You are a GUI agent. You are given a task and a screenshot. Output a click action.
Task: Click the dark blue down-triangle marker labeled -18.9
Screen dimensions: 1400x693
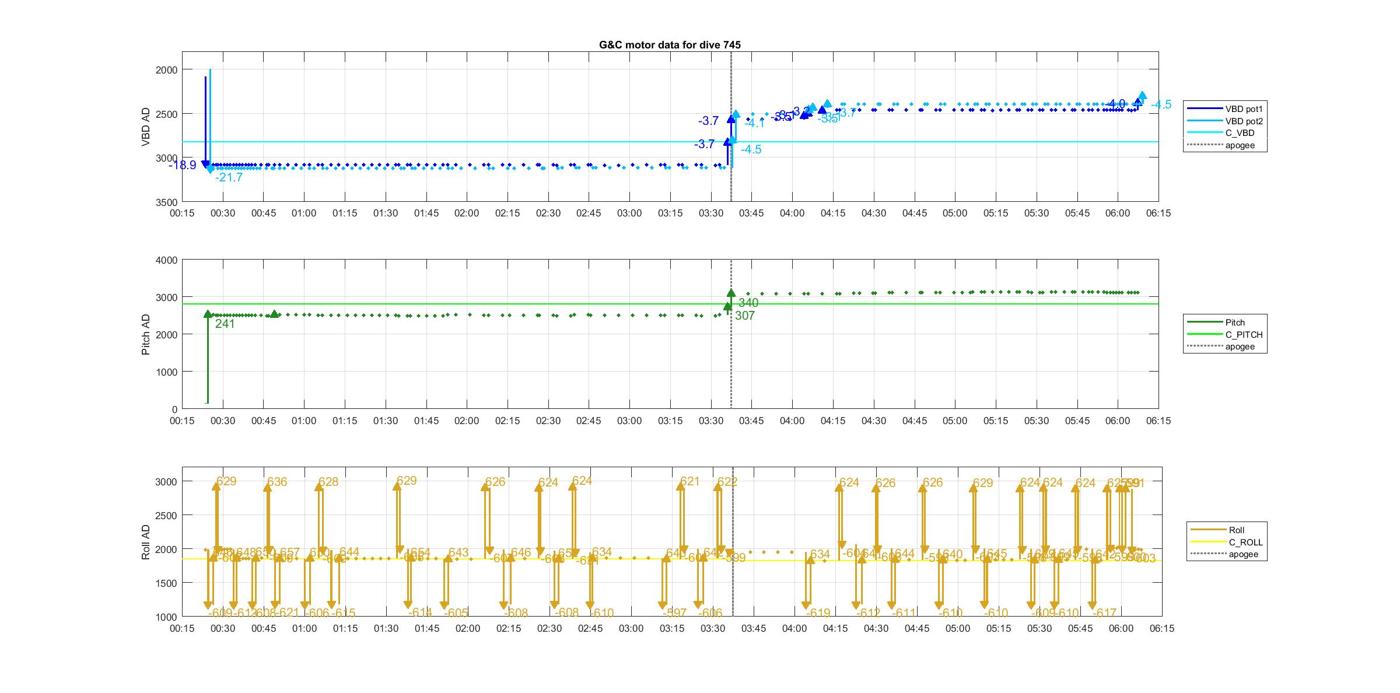click(206, 165)
